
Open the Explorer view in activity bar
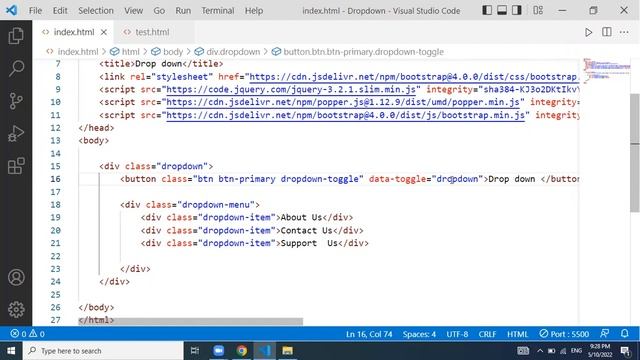click(x=16, y=36)
